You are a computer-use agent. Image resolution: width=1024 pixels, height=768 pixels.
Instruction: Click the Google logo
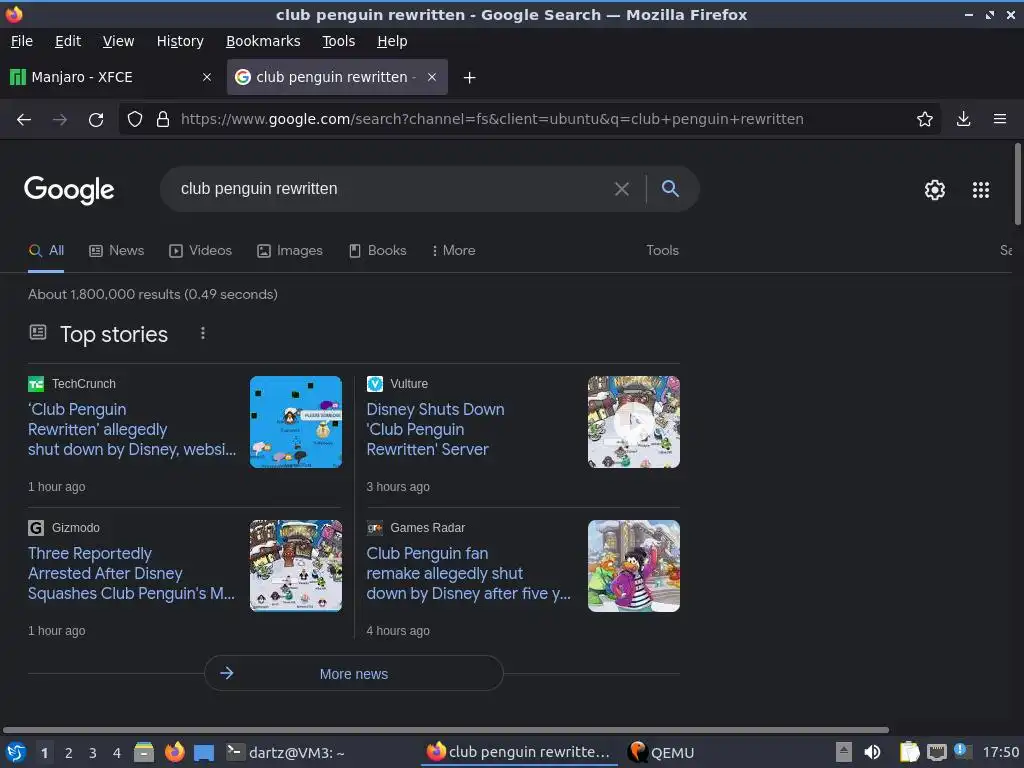pos(69,190)
